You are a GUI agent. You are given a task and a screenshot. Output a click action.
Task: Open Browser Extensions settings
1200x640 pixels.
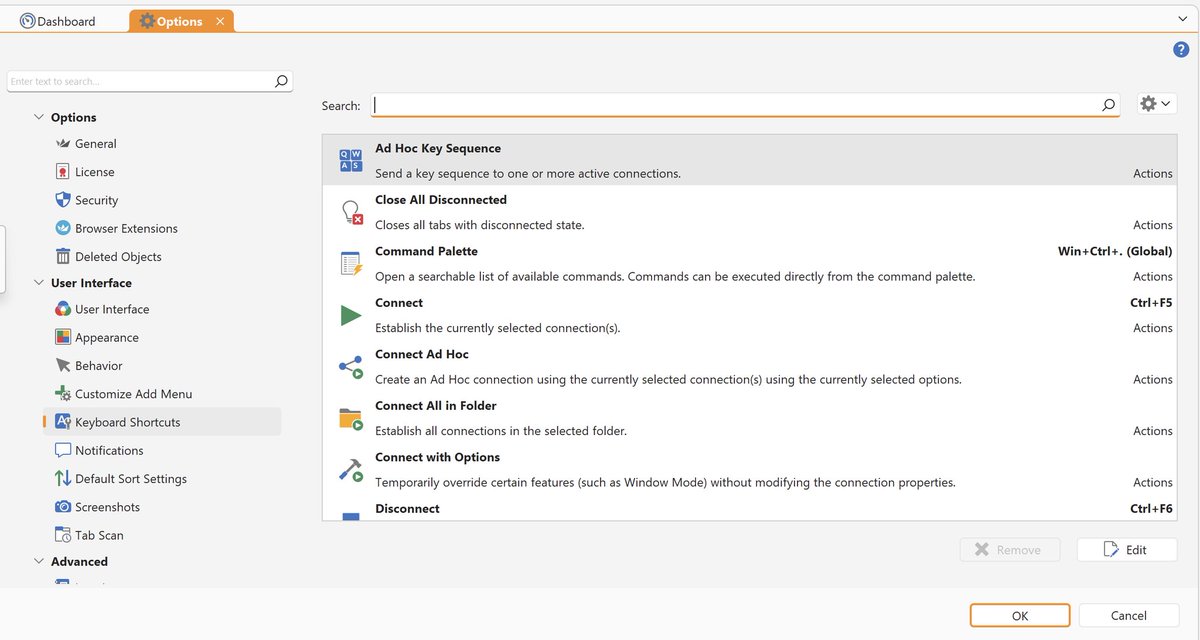click(x=126, y=228)
